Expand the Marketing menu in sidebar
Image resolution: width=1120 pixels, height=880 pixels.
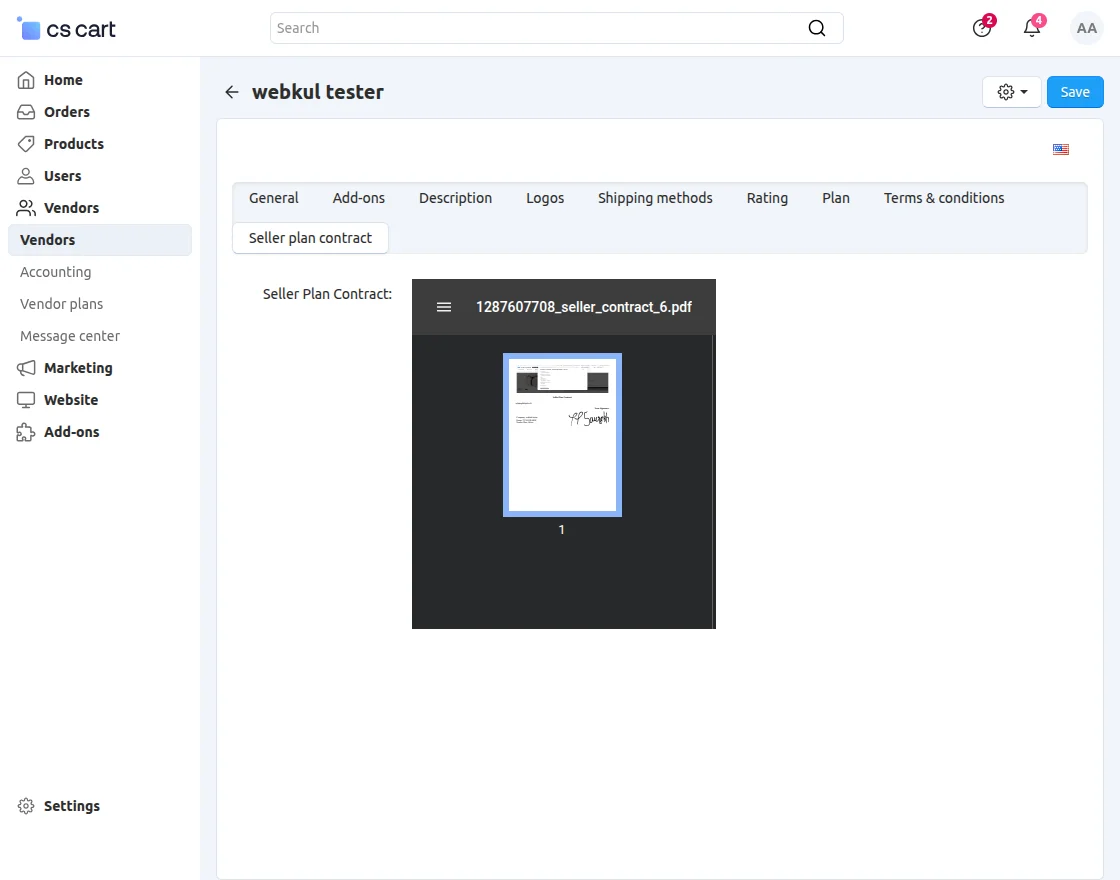click(x=78, y=368)
